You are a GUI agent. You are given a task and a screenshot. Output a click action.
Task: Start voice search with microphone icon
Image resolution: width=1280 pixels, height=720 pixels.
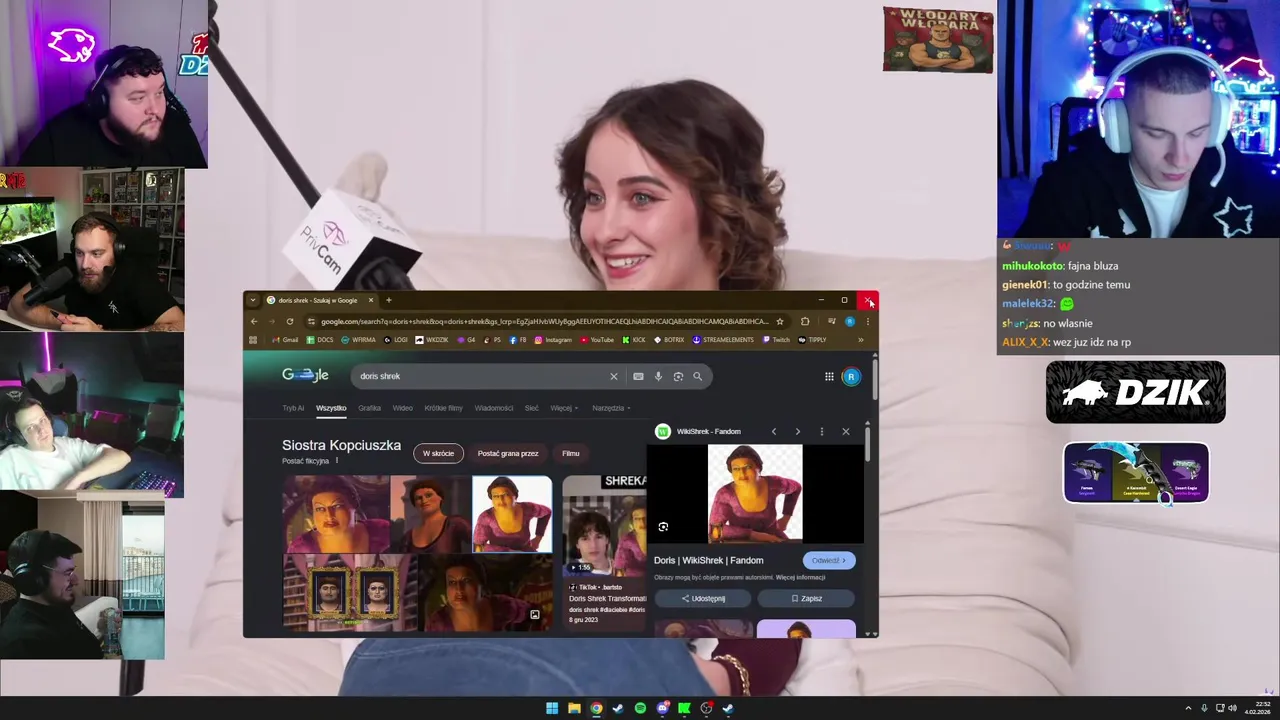pyautogui.click(x=658, y=376)
